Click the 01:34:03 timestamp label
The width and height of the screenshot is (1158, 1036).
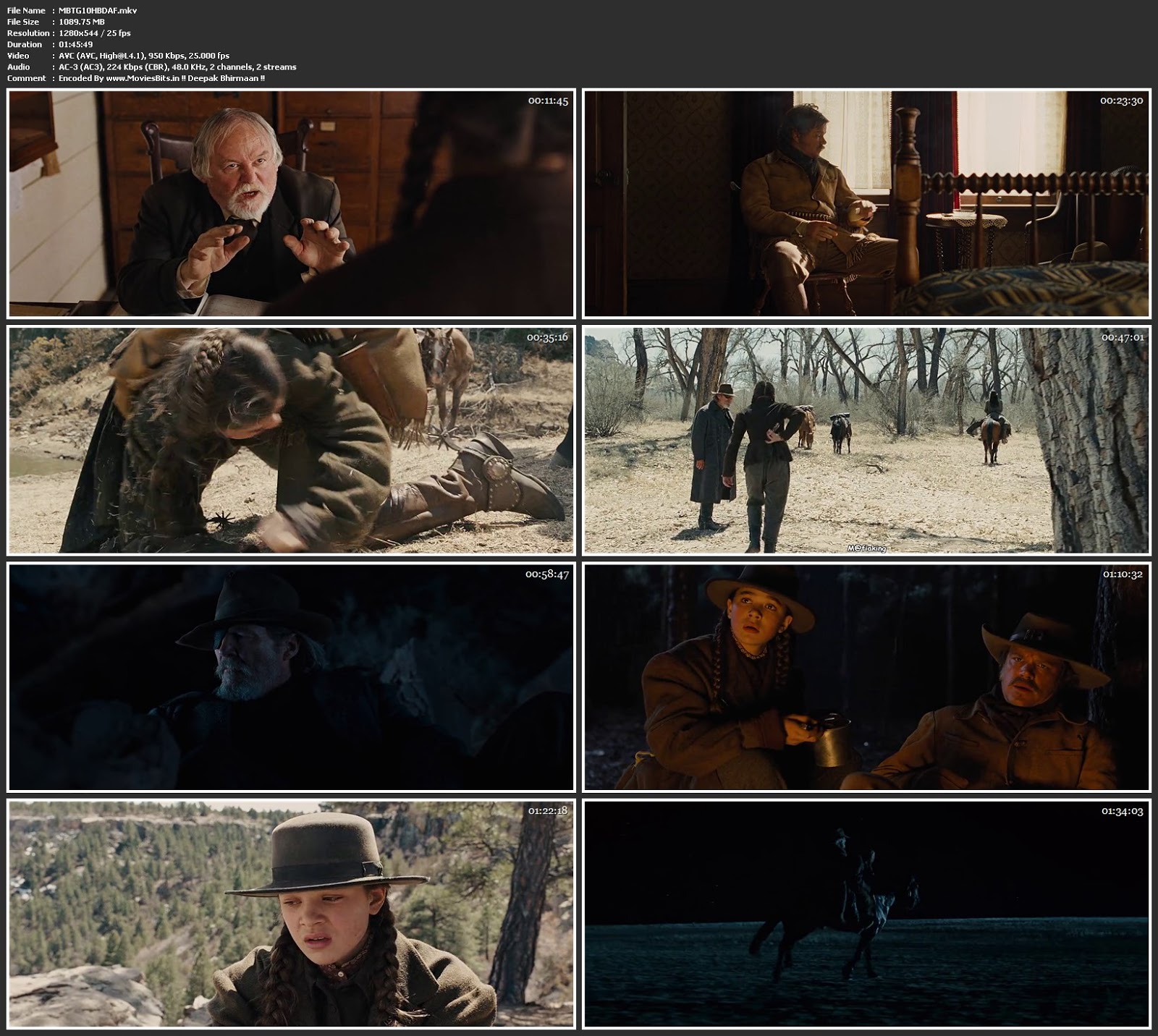[1122, 812]
